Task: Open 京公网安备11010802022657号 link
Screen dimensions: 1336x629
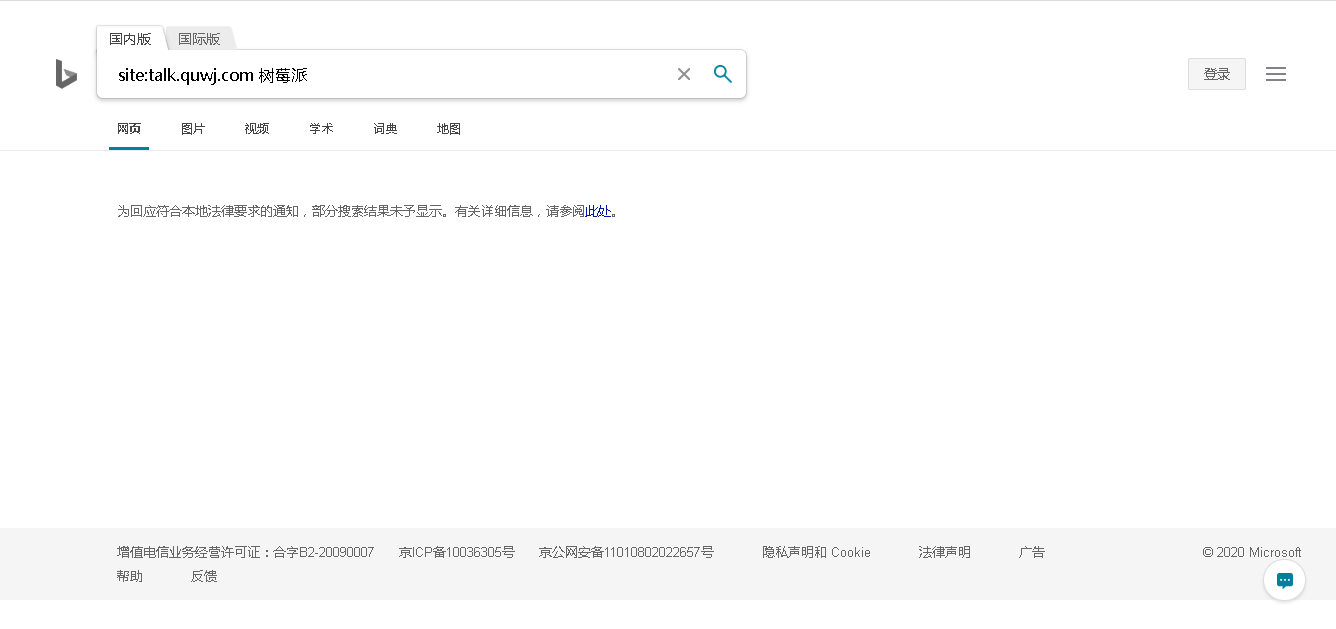Action: (x=626, y=552)
